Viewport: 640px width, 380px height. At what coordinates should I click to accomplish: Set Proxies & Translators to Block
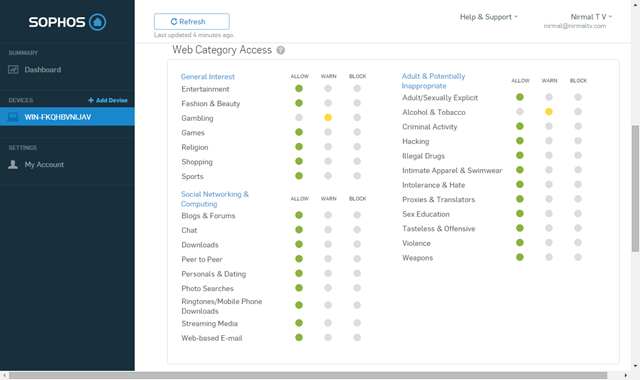(578, 199)
